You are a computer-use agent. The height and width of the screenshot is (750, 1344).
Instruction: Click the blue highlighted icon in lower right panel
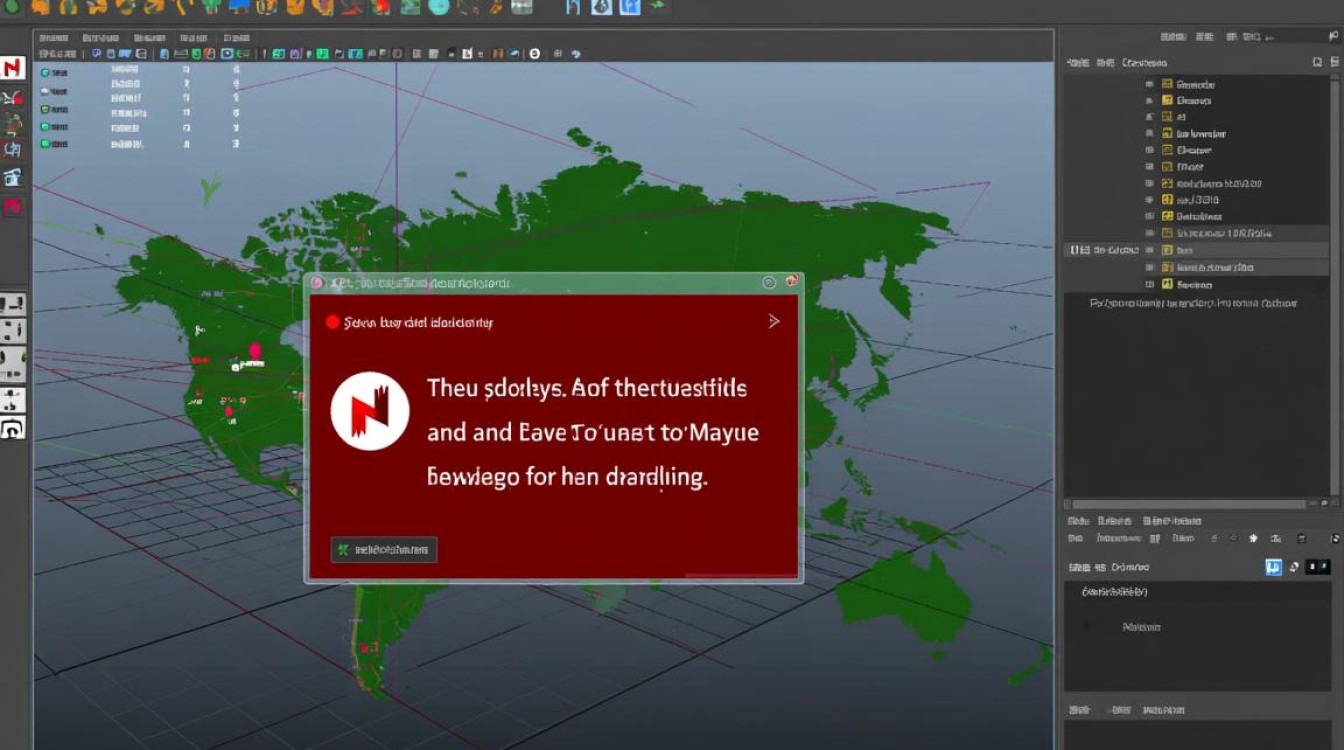click(1274, 567)
